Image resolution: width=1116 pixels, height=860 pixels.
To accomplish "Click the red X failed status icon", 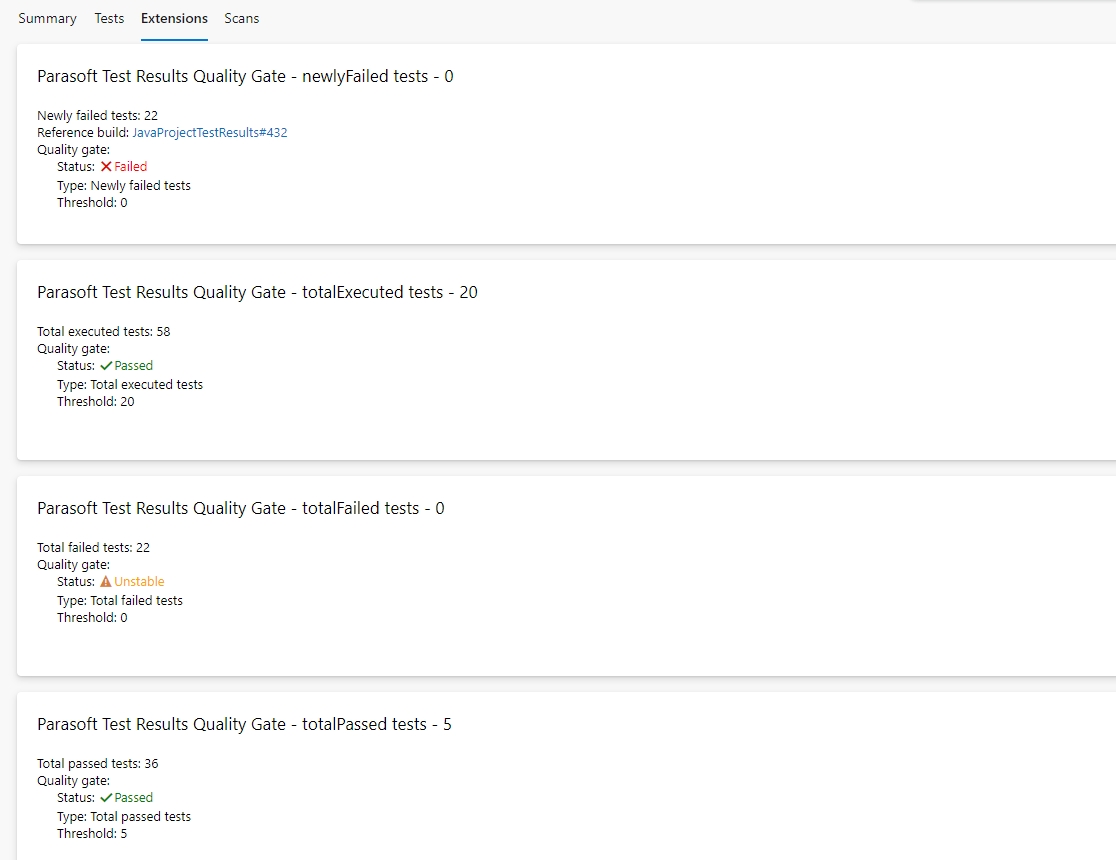I will point(106,167).
